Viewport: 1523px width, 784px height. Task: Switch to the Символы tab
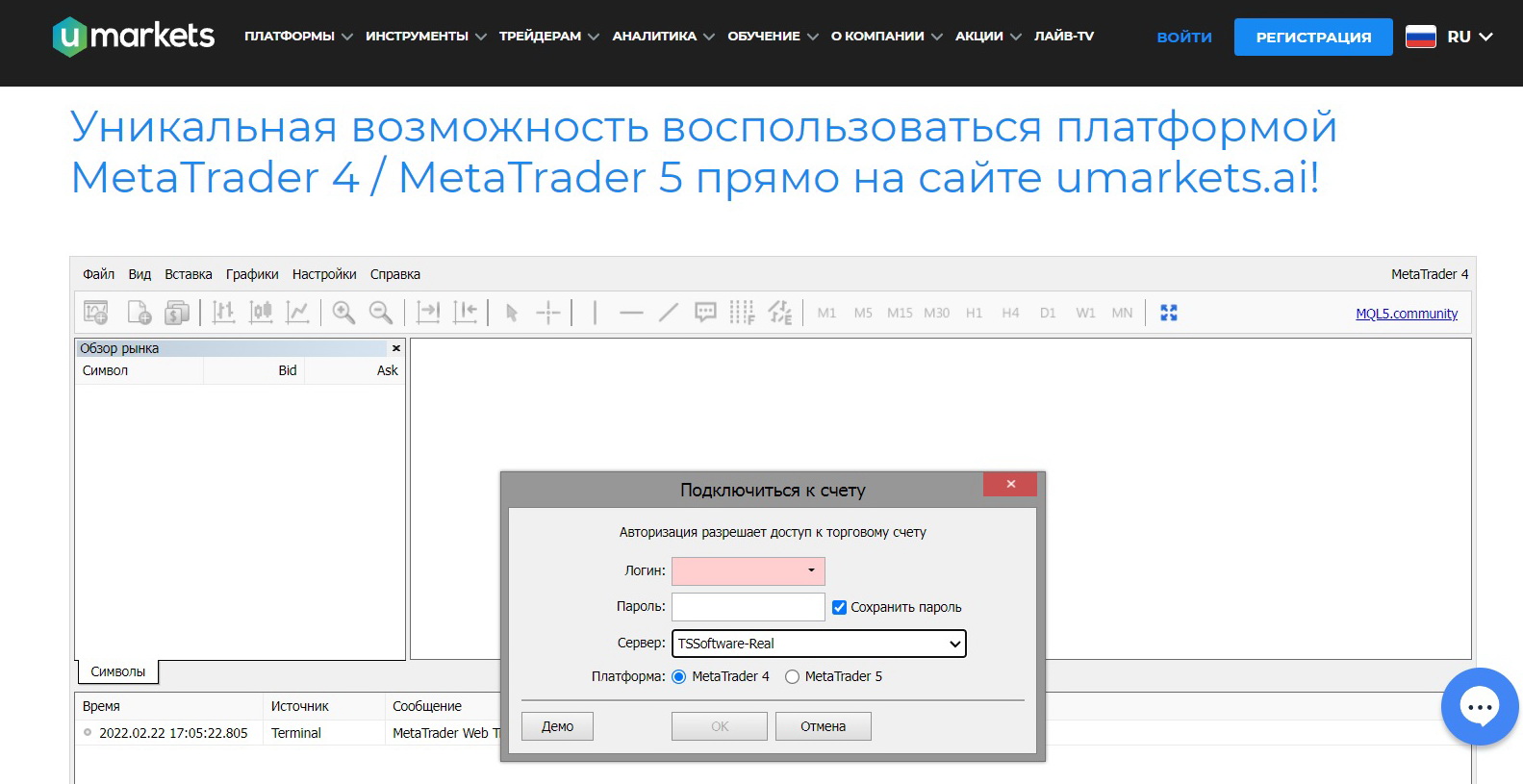coord(117,671)
